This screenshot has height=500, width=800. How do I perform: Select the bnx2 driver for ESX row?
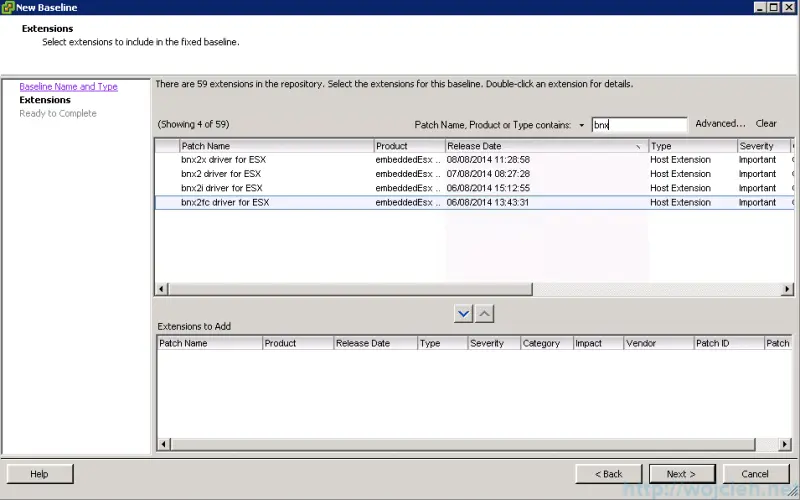[474, 174]
